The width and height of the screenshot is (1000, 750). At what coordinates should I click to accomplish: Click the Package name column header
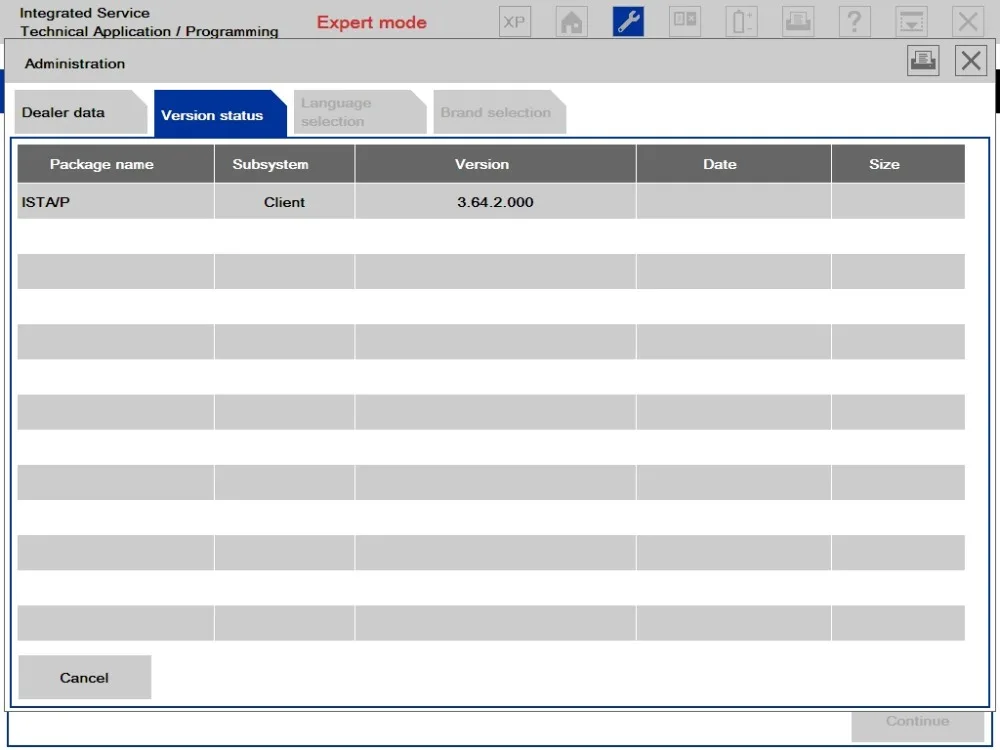click(115, 164)
